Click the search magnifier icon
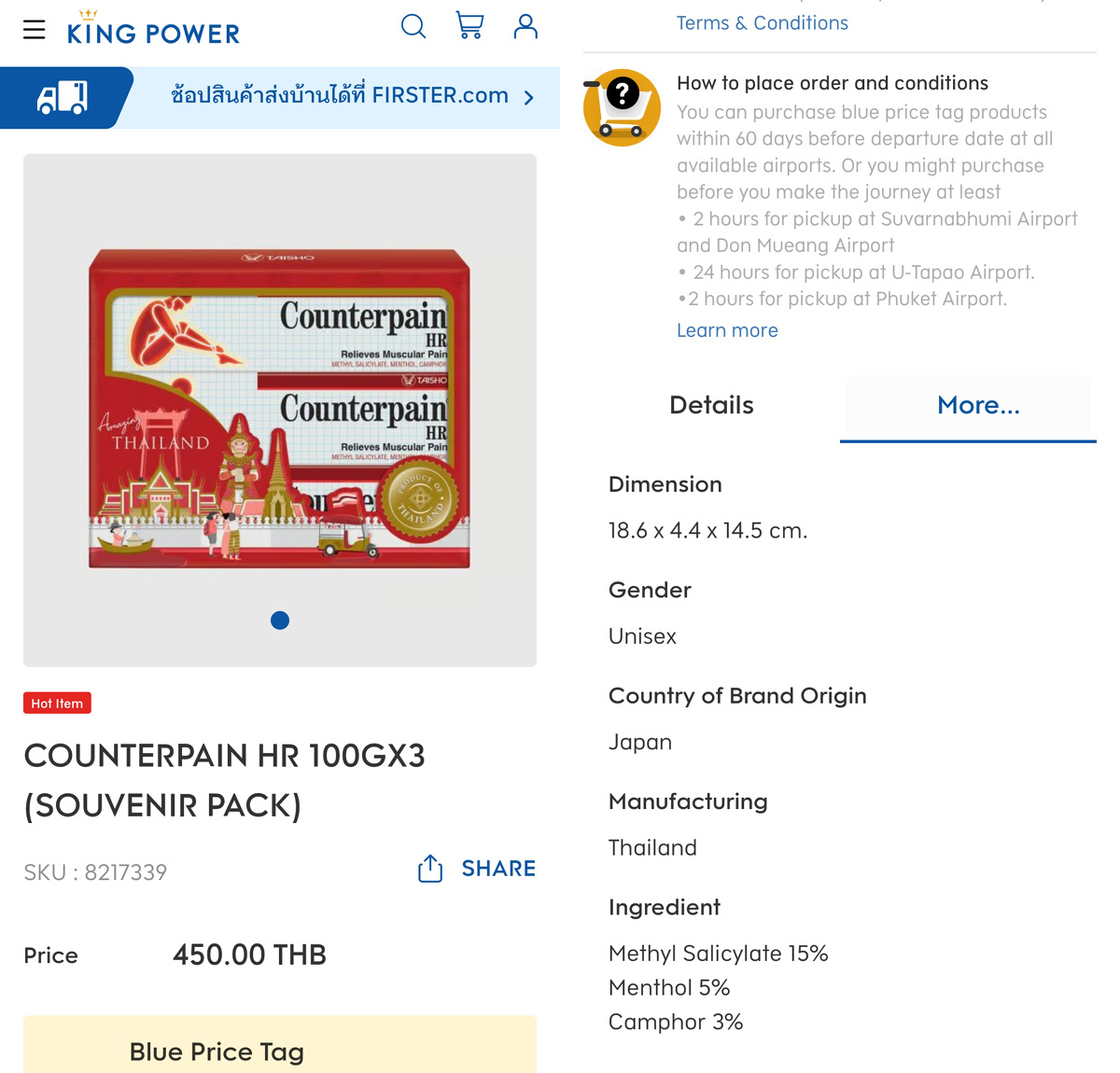This screenshot has height=1073, width=1120. pos(413,26)
